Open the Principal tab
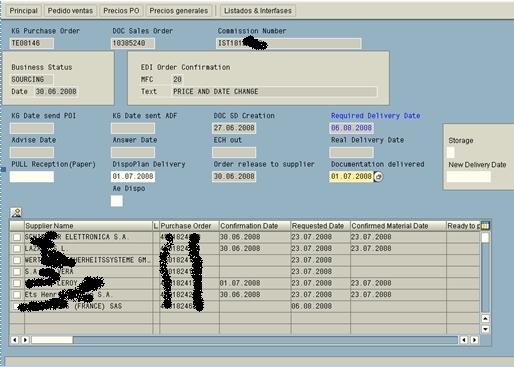The height and width of the screenshot is (367, 514). [x=23, y=11]
